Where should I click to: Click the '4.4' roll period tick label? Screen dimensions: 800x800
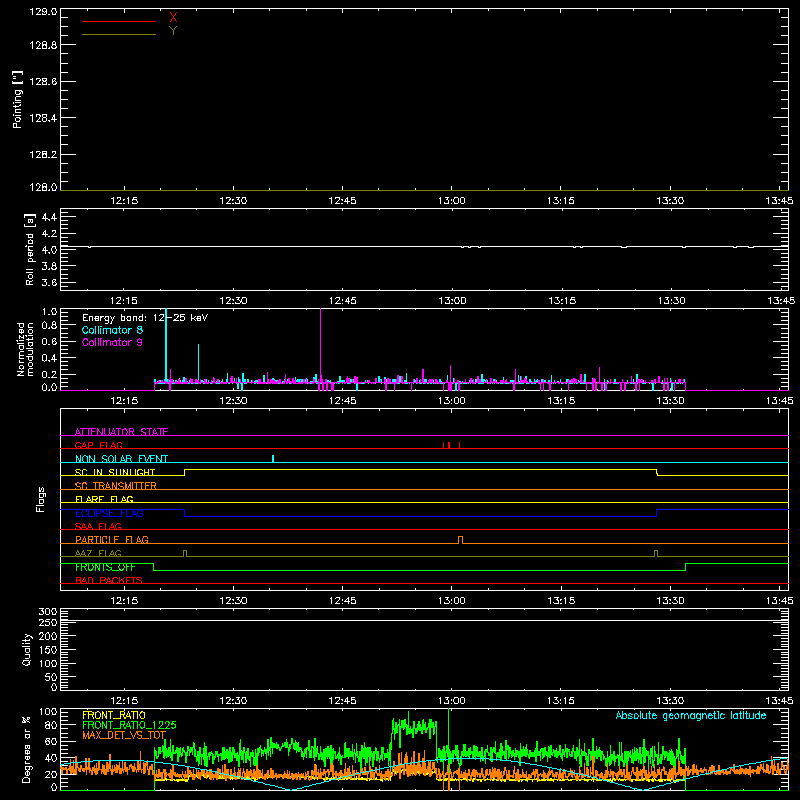(49, 217)
